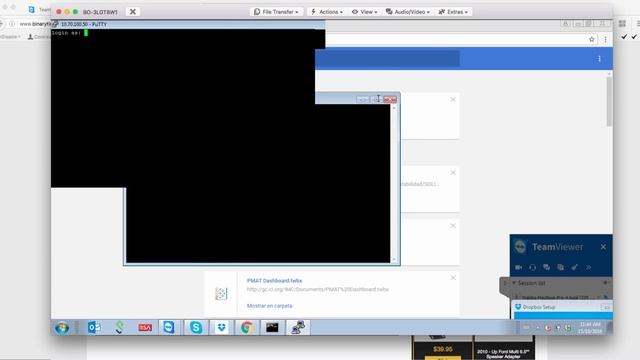Image resolution: width=640 pixels, height=360 pixels.
Task: Click the TeamViewer panel file box icon
Action: pos(560,267)
